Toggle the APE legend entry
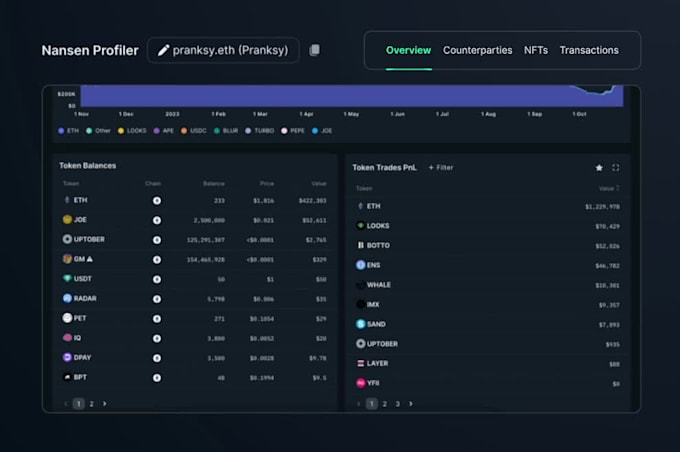The image size is (680, 452). (163, 131)
